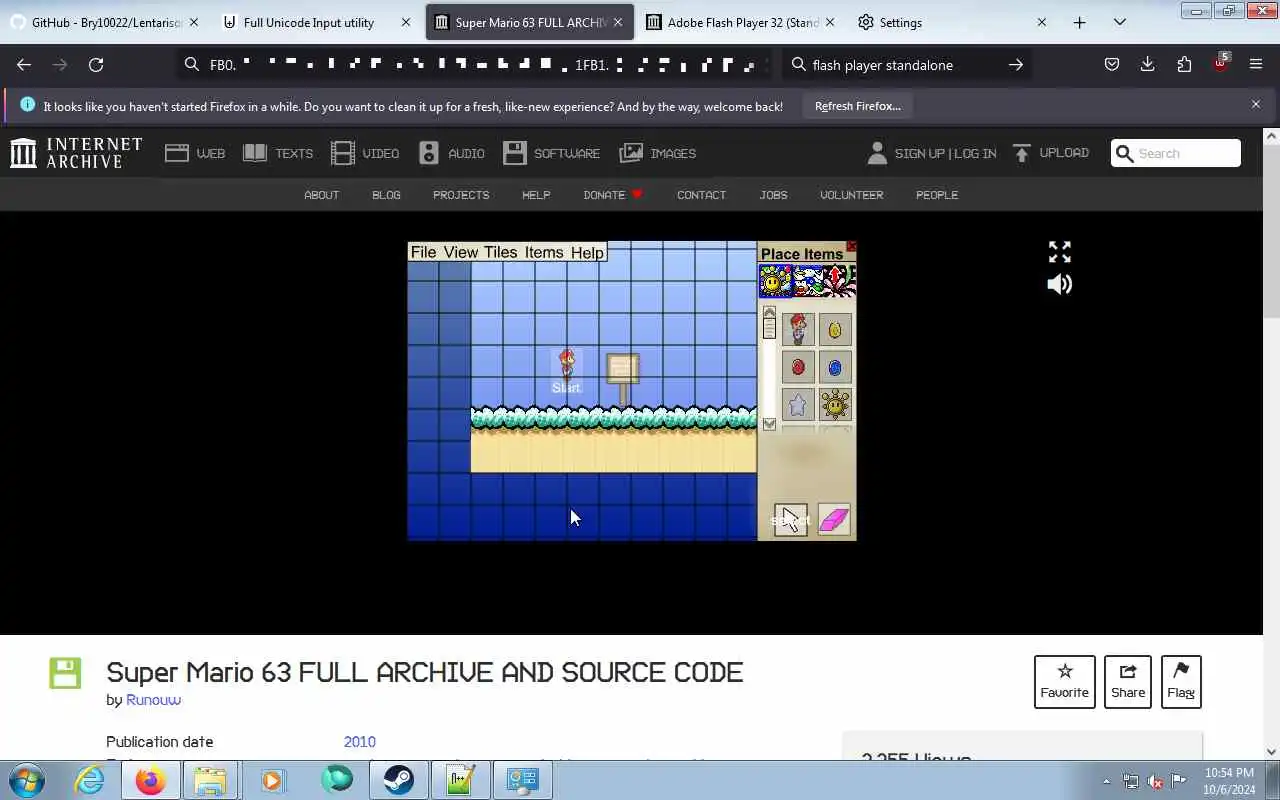Select the yellow coin item
Viewport: 1280px width, 800px height.
(x=835, y=329)
